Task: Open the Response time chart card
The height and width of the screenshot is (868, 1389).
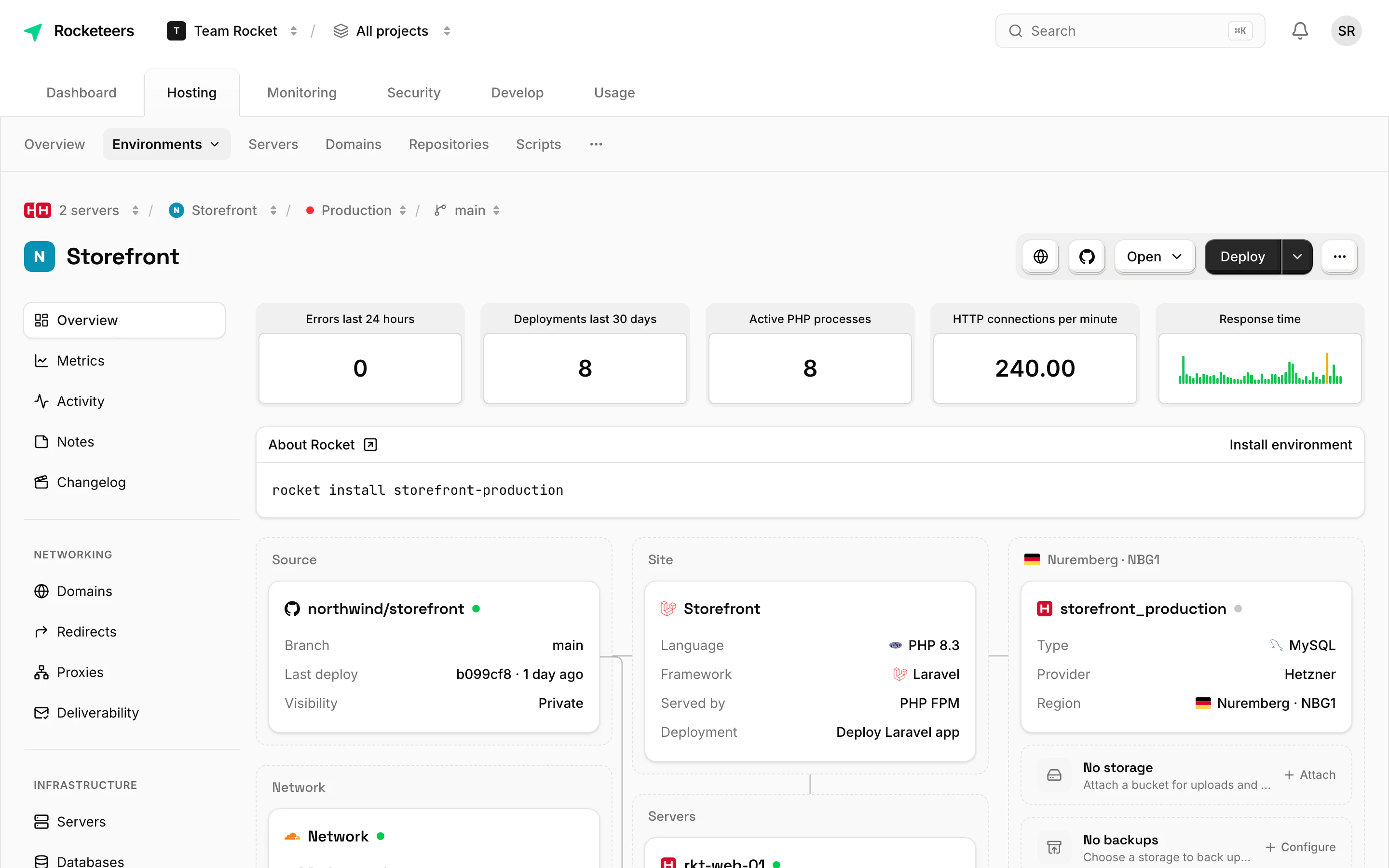Action: [1260, 368]
